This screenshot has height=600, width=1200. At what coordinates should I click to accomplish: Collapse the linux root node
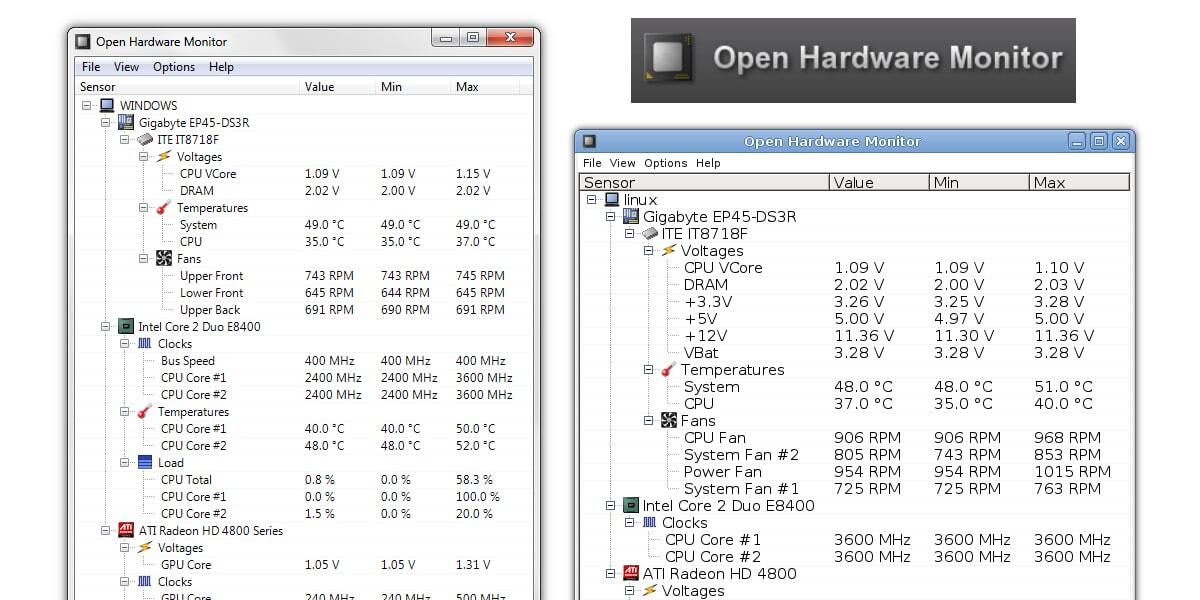pos(593,200)
